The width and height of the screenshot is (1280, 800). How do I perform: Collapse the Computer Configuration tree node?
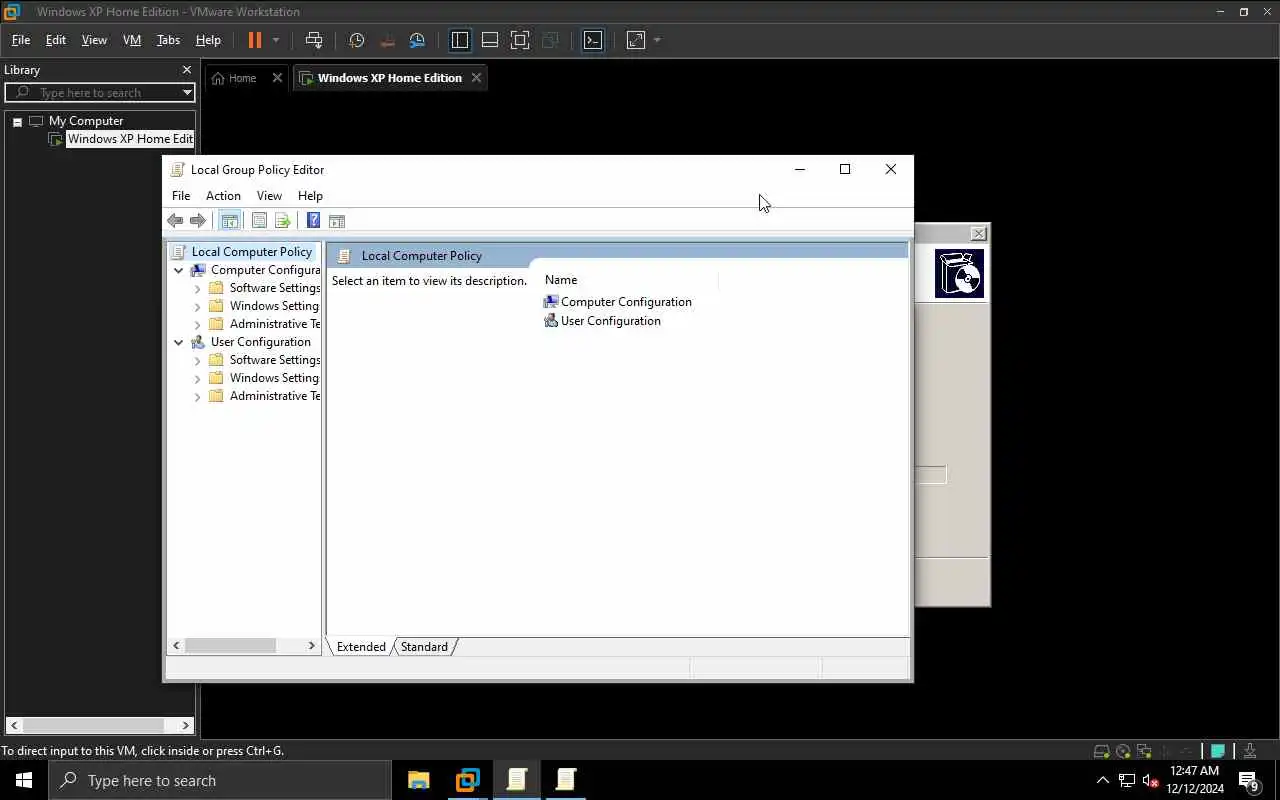pos(178,270)
